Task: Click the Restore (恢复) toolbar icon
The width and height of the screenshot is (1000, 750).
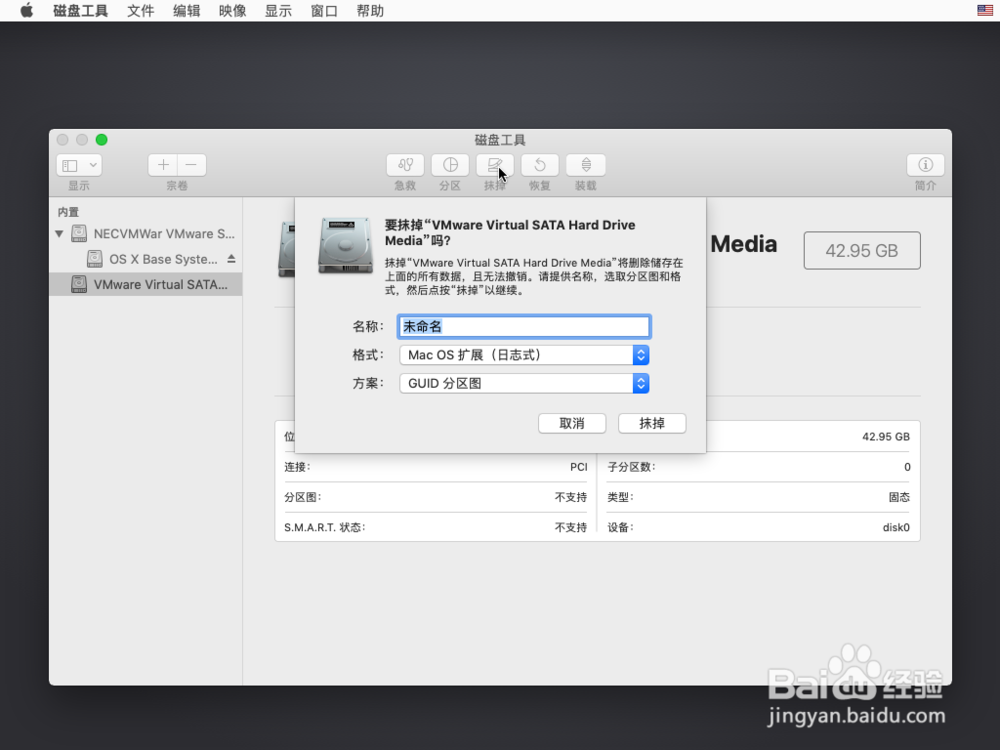Action: pyautogui.click(x=540, y=165)
